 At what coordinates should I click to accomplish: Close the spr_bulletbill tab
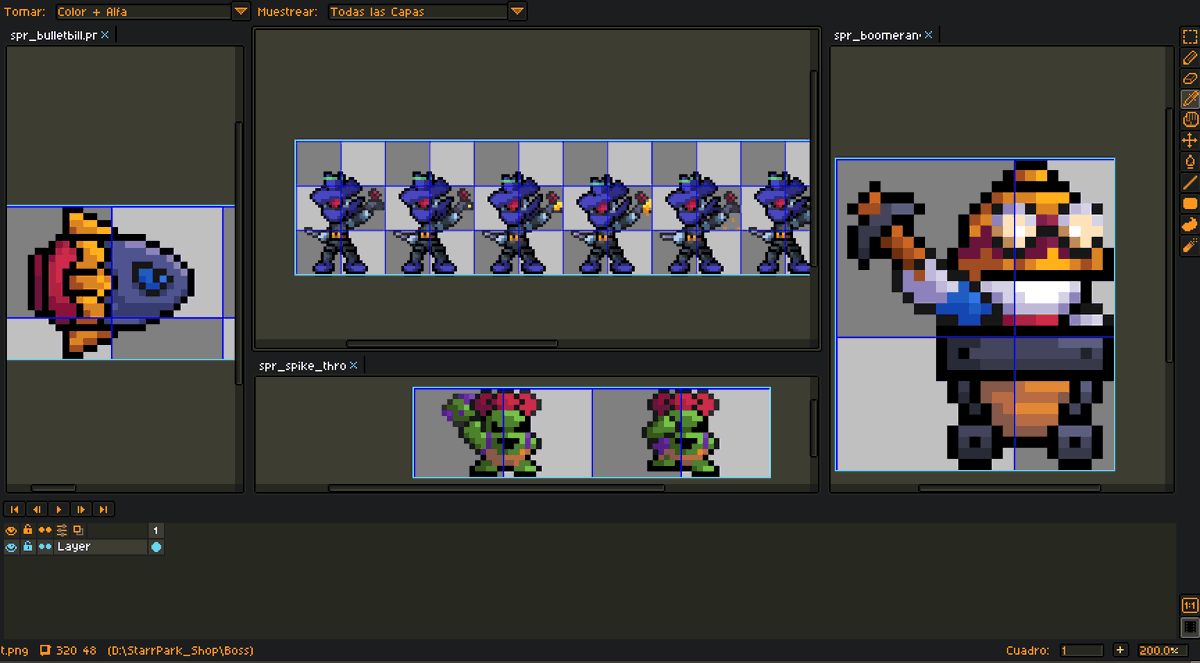click(106, 35)
